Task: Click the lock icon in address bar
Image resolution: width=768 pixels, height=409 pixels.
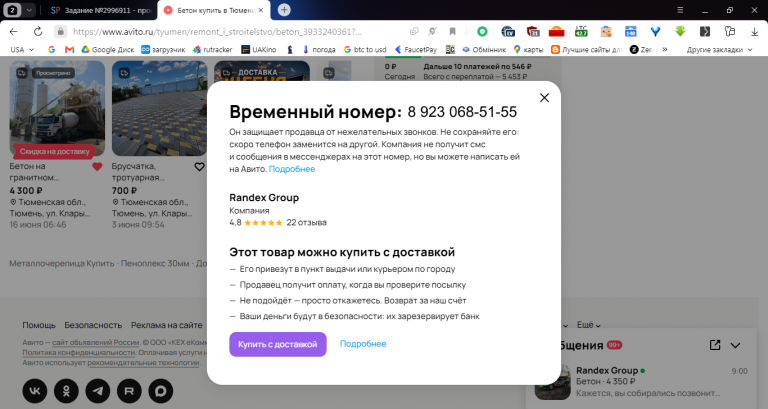Action: (x=60, y=32)
